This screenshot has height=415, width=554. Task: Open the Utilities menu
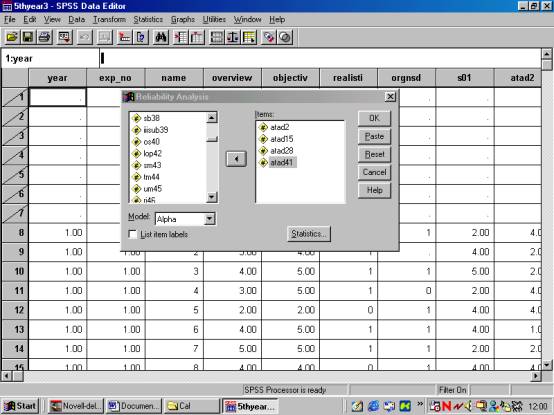[x=214, y=19]
